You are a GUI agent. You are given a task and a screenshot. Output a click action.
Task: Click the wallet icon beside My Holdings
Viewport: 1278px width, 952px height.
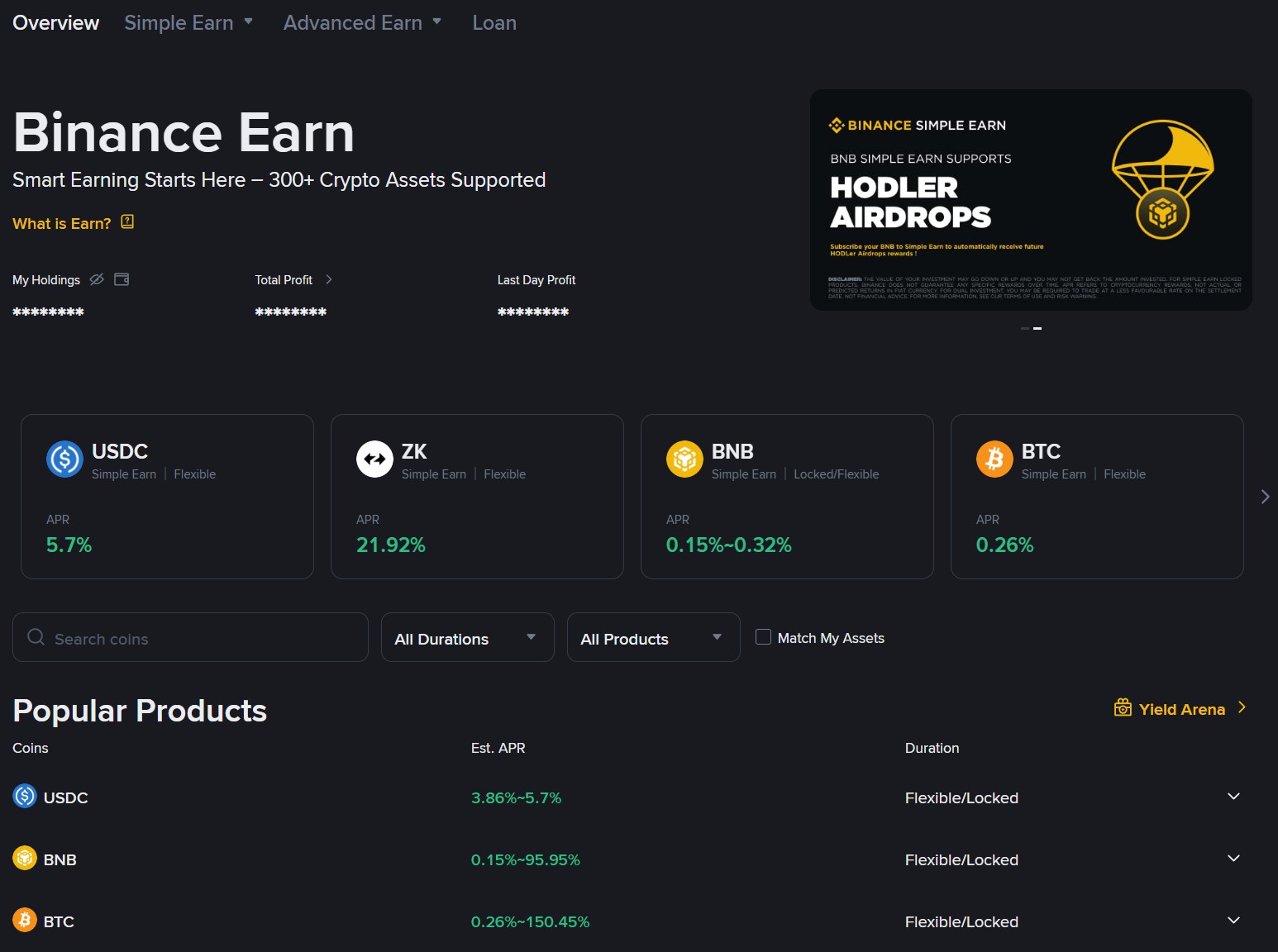pos(122,279)
